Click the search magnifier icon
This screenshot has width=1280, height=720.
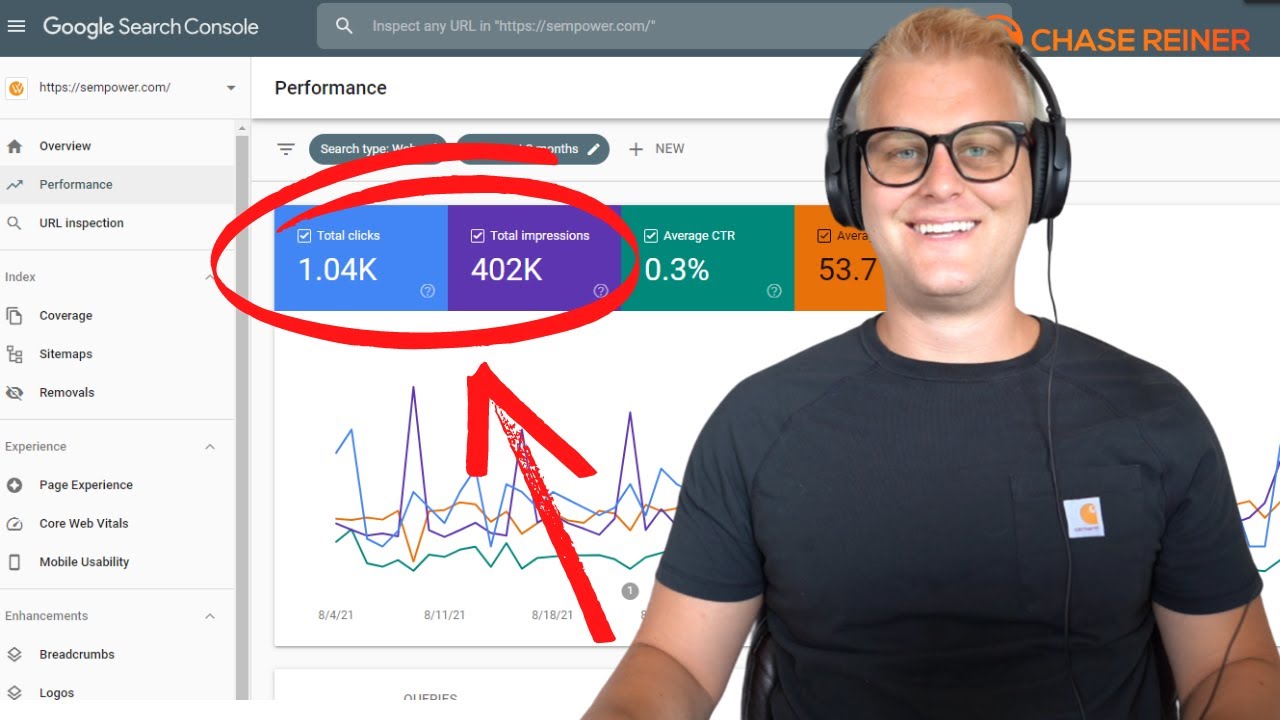[344, 26]
